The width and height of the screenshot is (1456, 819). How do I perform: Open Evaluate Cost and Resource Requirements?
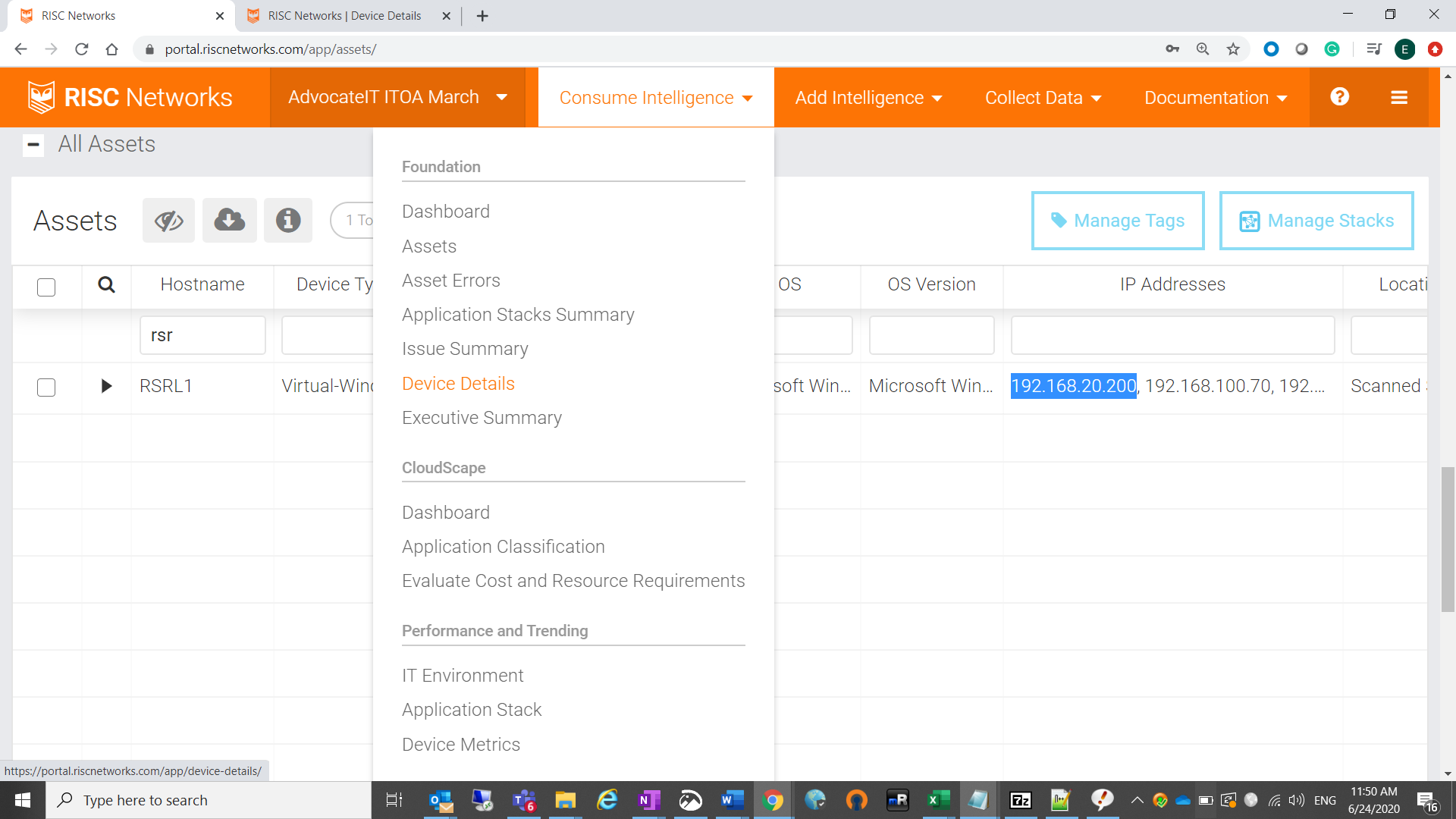(573, 581)
